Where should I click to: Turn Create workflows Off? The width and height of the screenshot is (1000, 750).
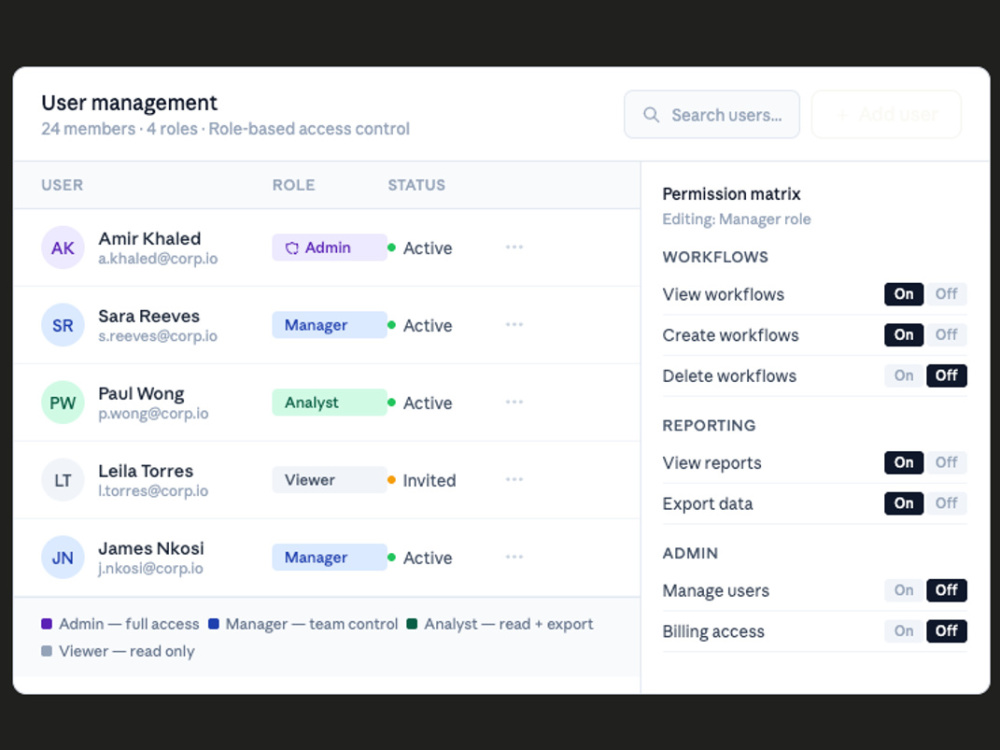tap(946, 335)
